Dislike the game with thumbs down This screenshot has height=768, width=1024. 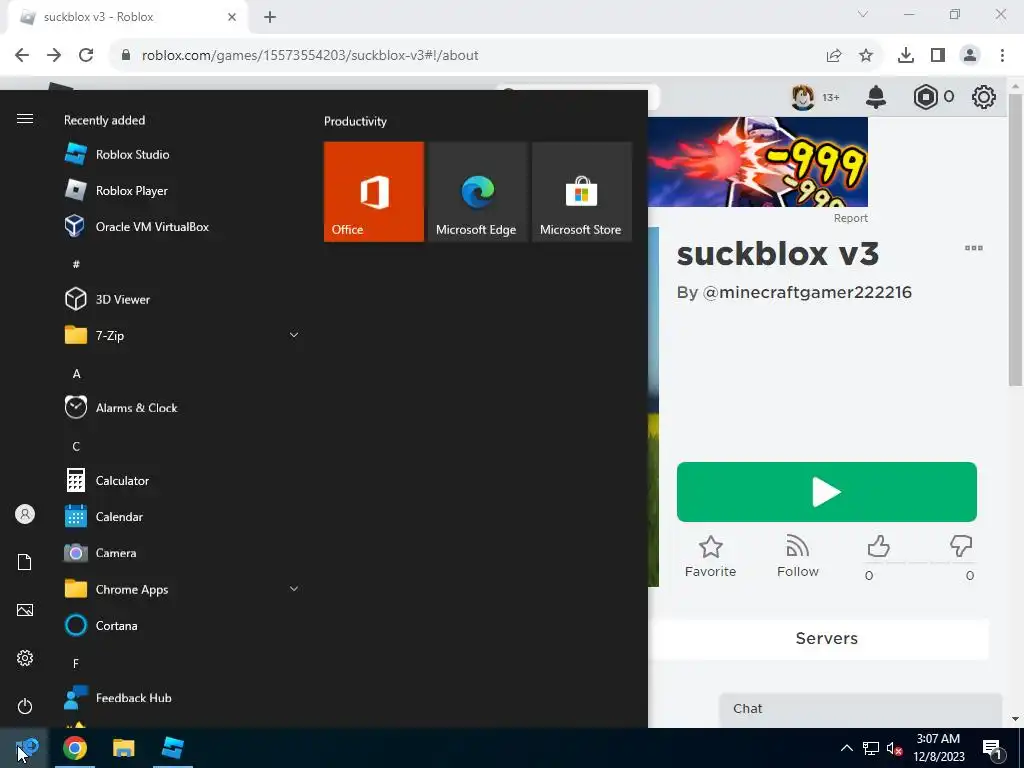click(961, 547)
